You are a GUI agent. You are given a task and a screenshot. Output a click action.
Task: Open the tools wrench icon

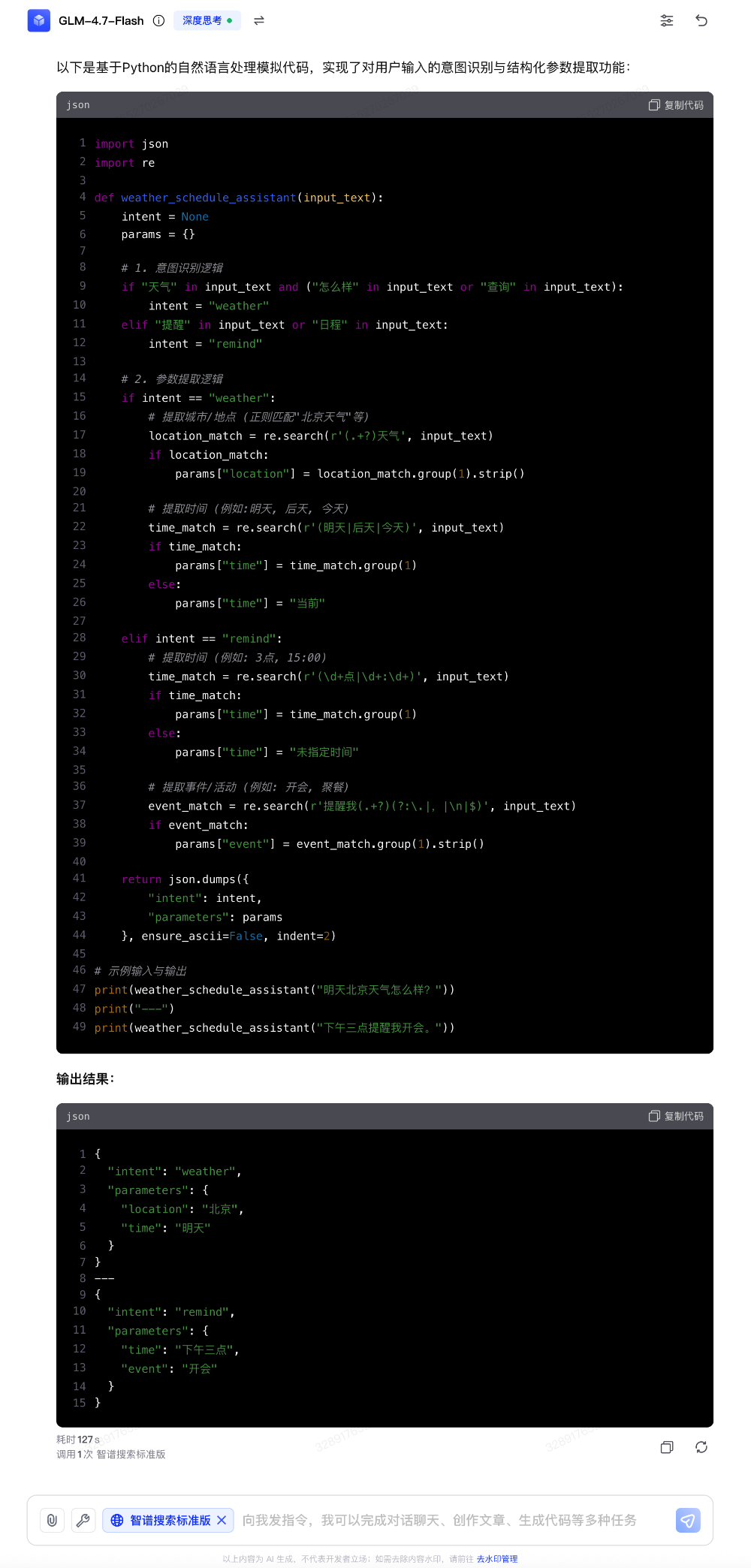(83, 1520)
